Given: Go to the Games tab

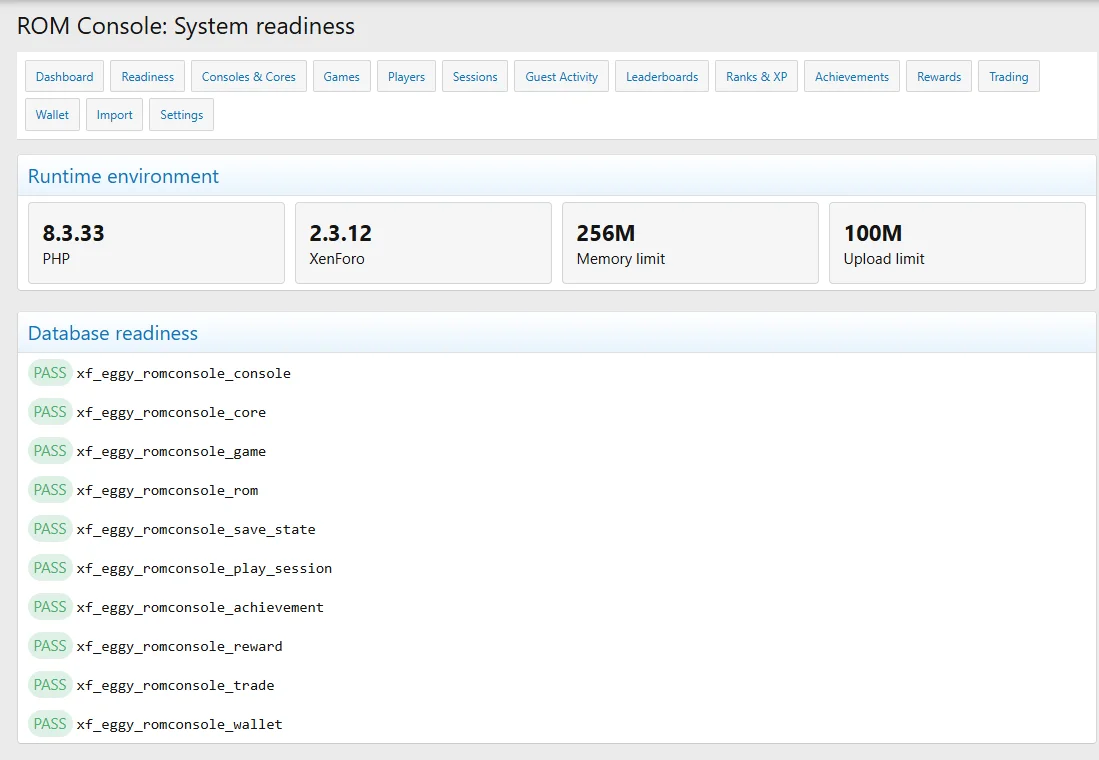Looking at the screenshot, I should pyautogui.click(x=341, y=76).
